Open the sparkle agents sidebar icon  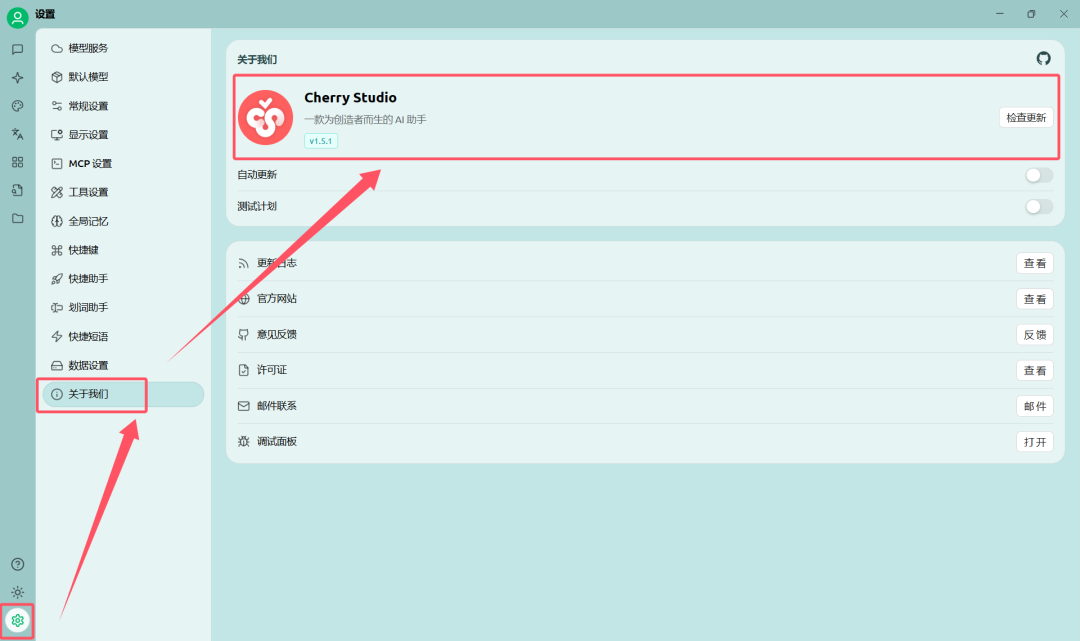pyautogui.click(x=17, y=78)
